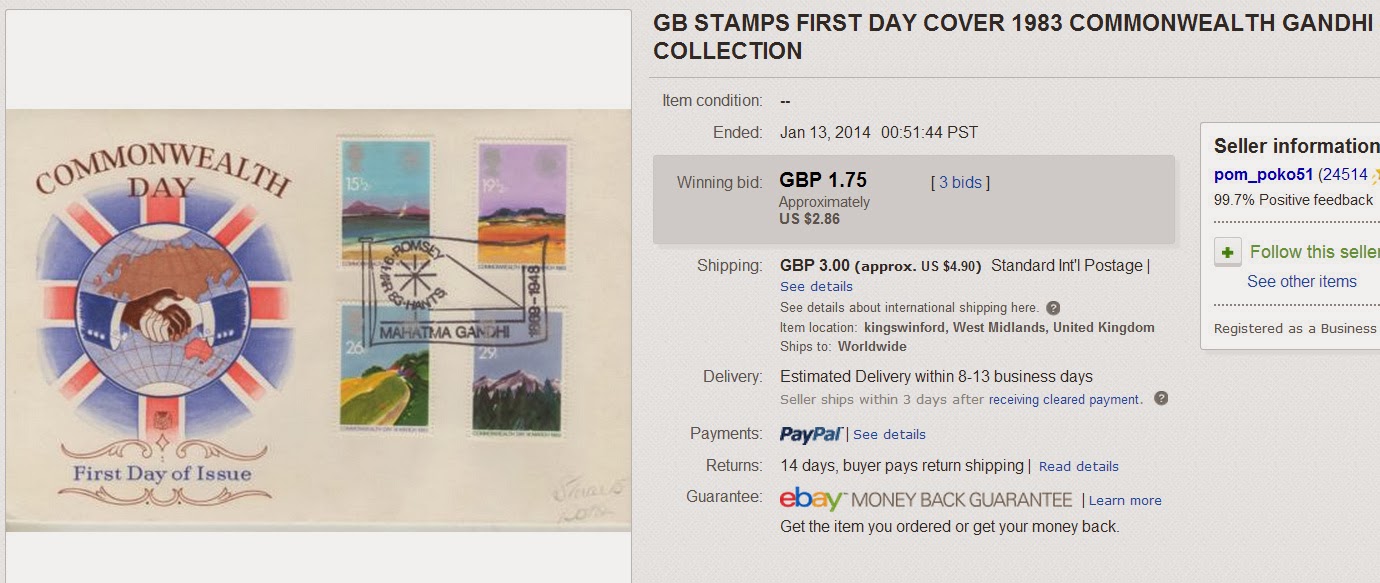This screenshot has width=1380, height=583.
Task: View seller feedback score 24514
Action: click(1345, 174)
